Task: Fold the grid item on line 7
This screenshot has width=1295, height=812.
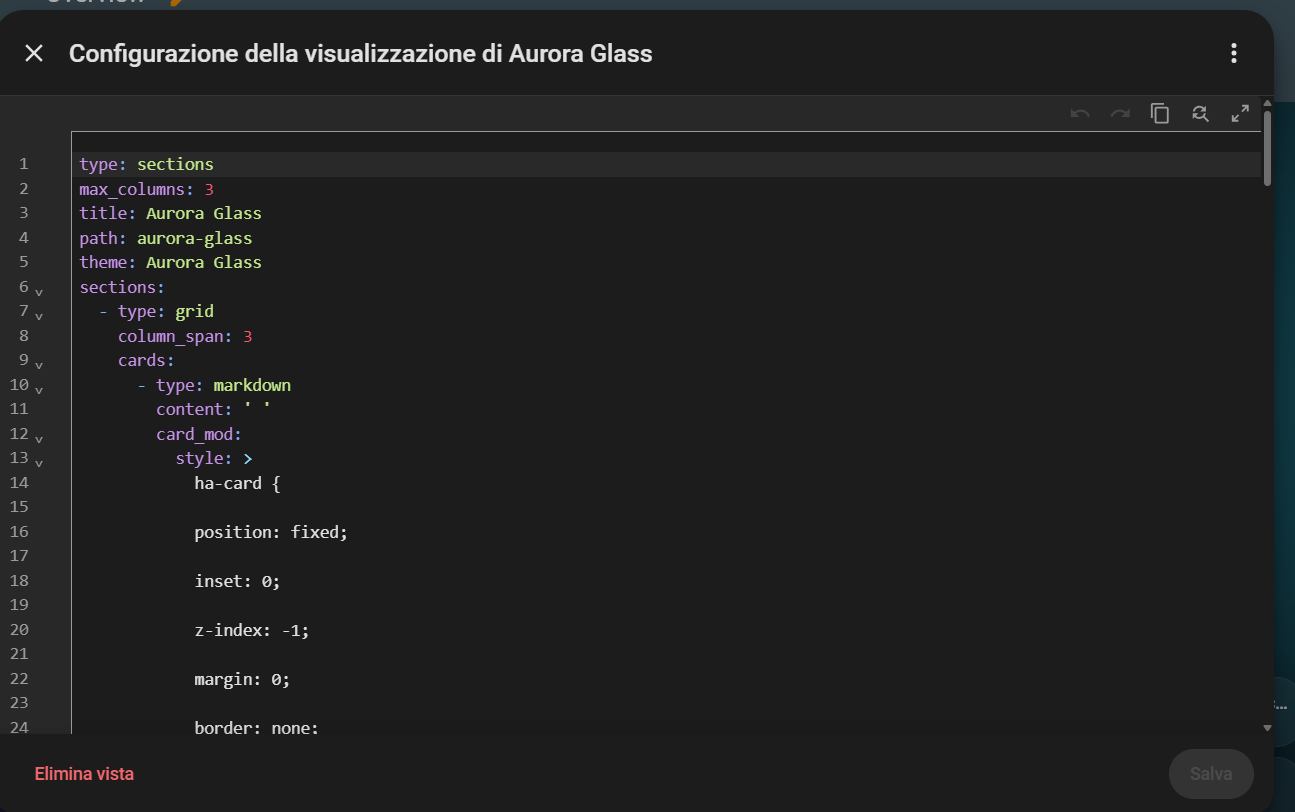Action: point(39,315)
